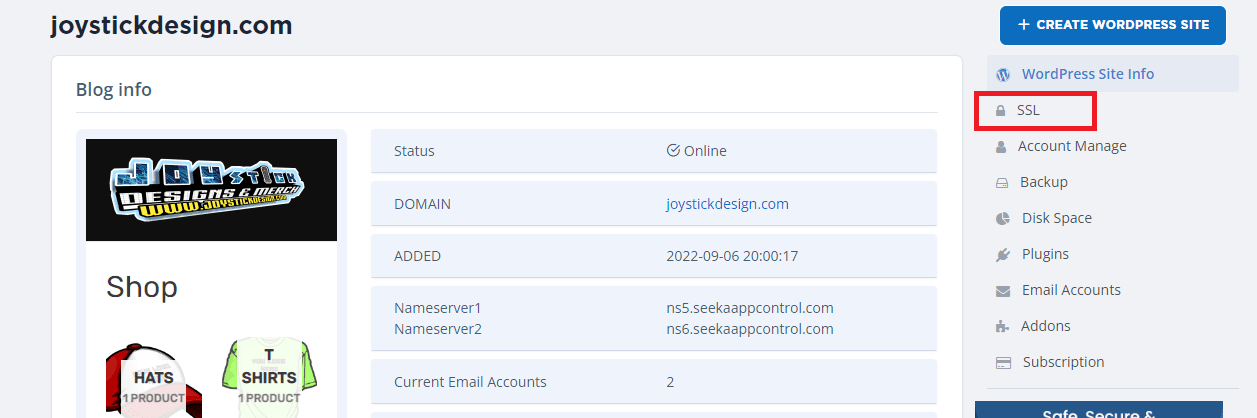Click the Joystick Designs logo banner thumbnail

pyautogui.click(x=211, y=190)
